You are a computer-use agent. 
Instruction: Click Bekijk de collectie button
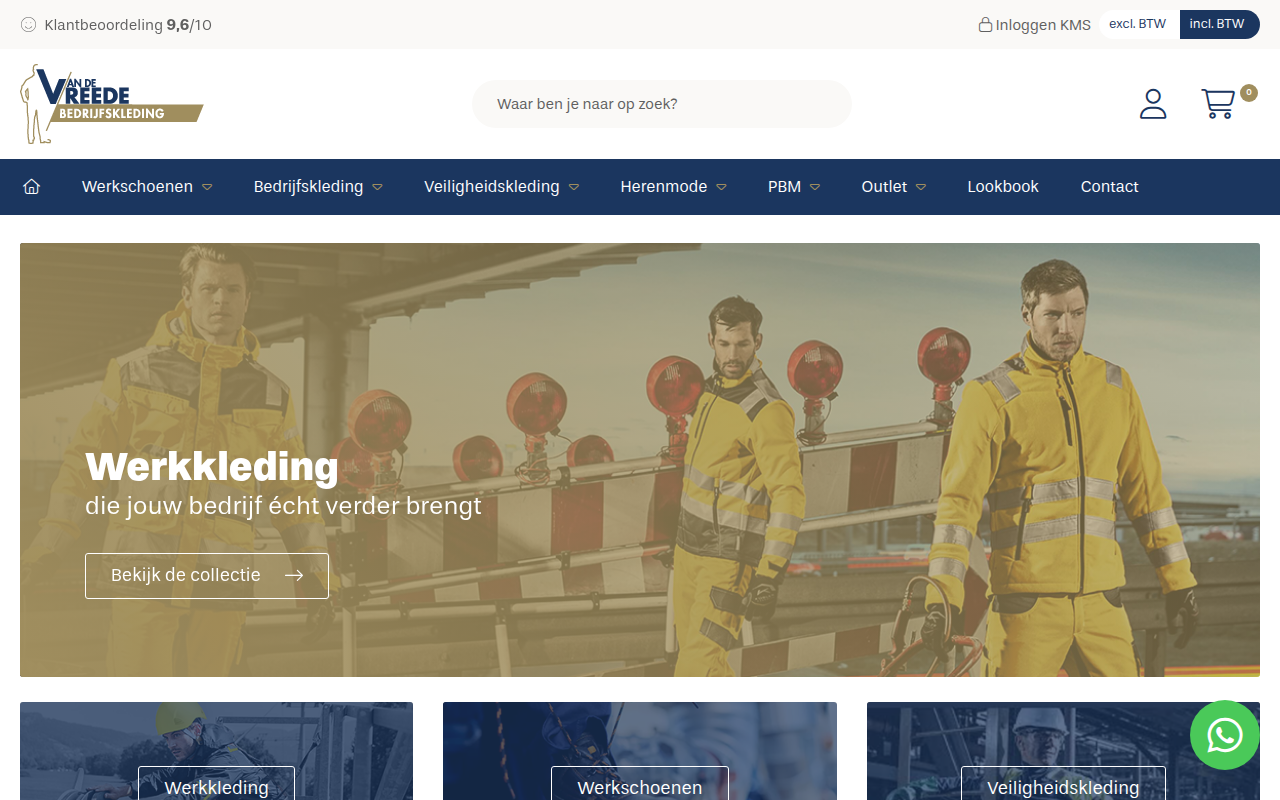(207, 576)
